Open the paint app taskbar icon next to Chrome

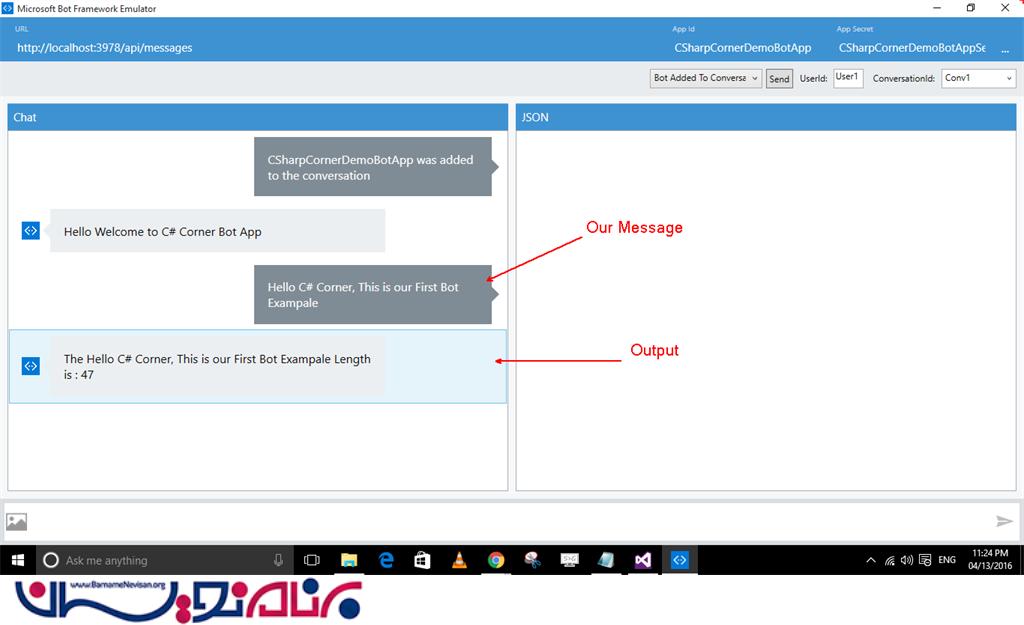pyautogui.click(x=533, y=560)
